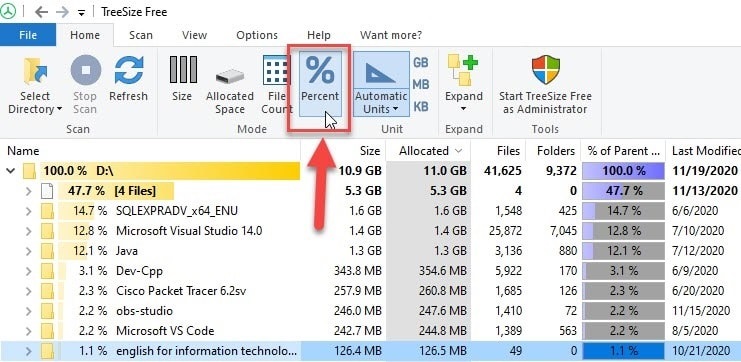The image size is (741, 362).
Task: Sort by the Size column header
Action: [x=343, y=151]
